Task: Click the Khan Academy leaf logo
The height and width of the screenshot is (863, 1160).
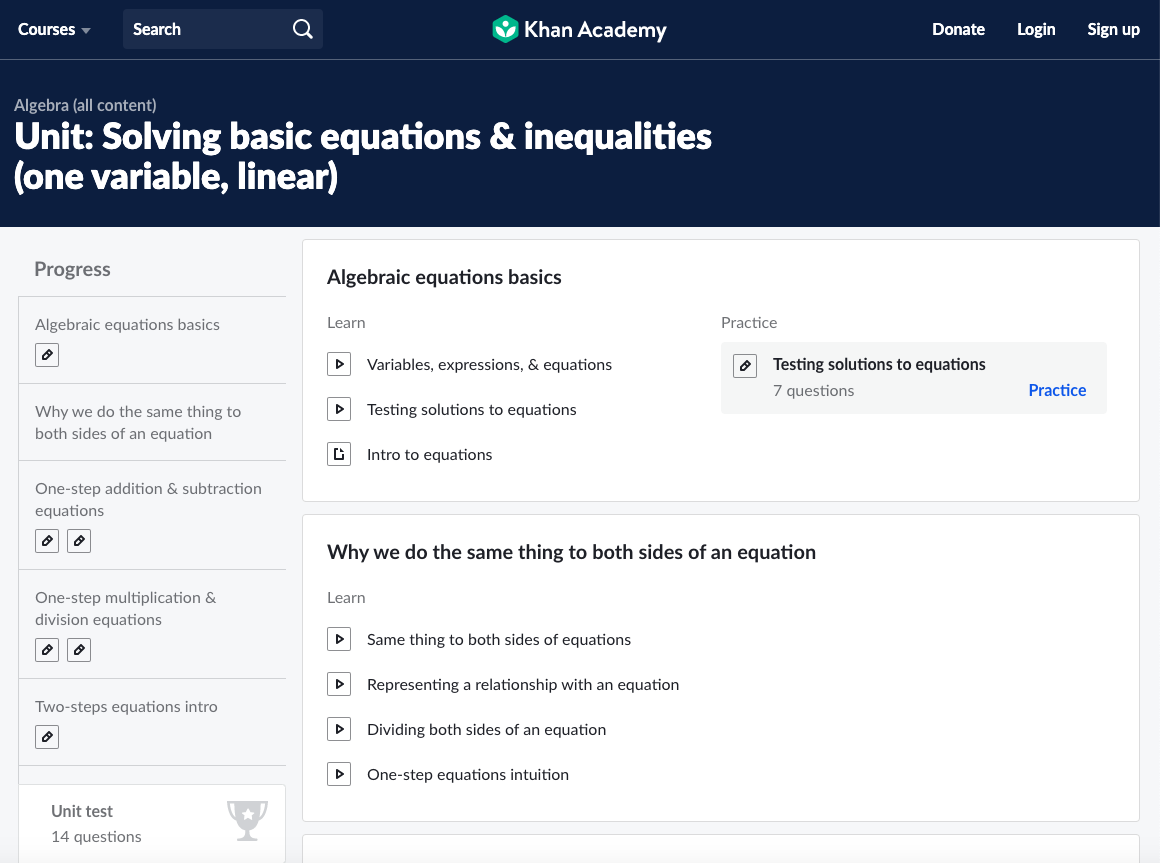Action: pos(506,29)
